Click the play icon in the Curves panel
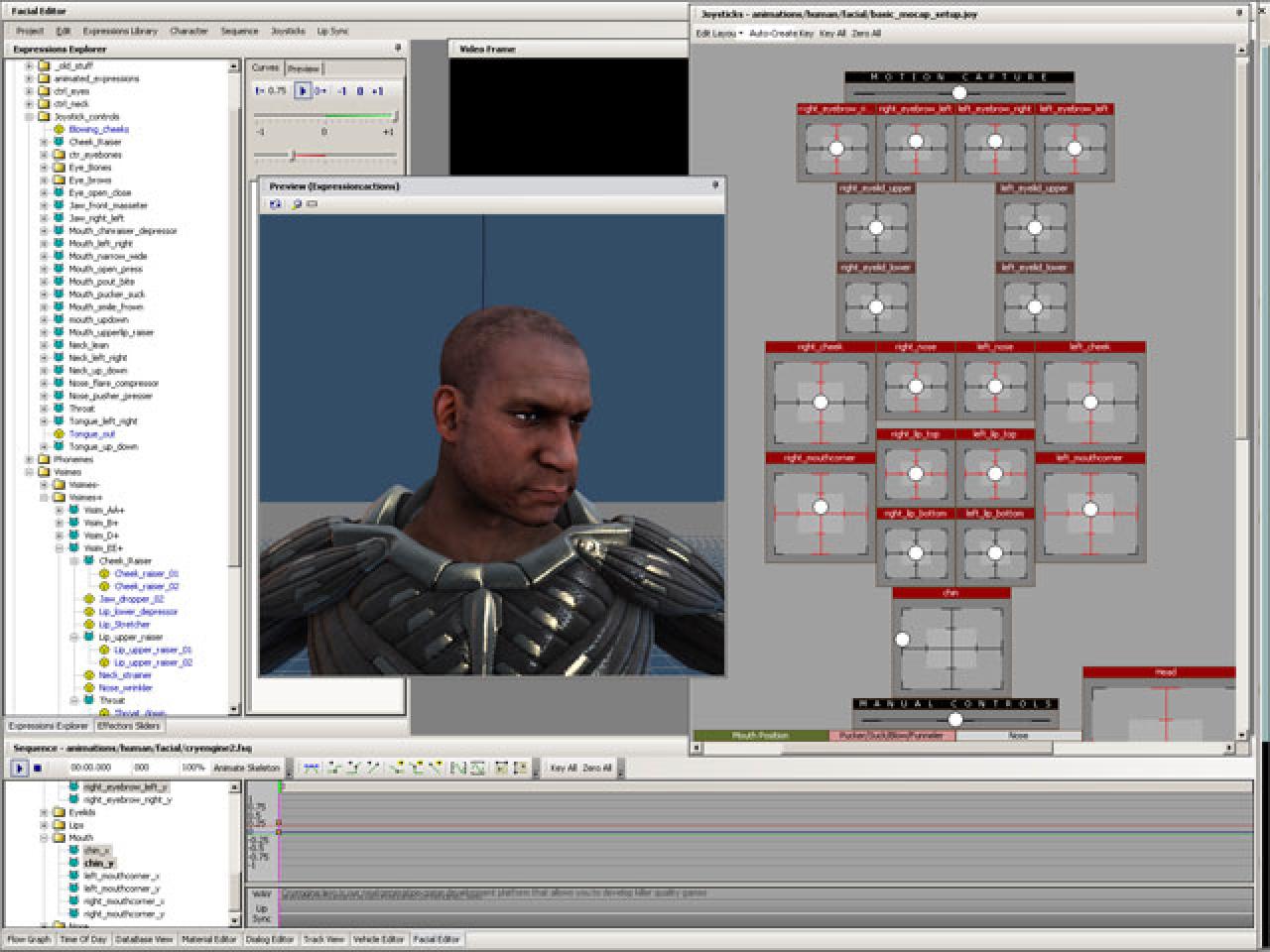Screen dimensions: 1270x952 pyautogui.click(x=303, y=90)
